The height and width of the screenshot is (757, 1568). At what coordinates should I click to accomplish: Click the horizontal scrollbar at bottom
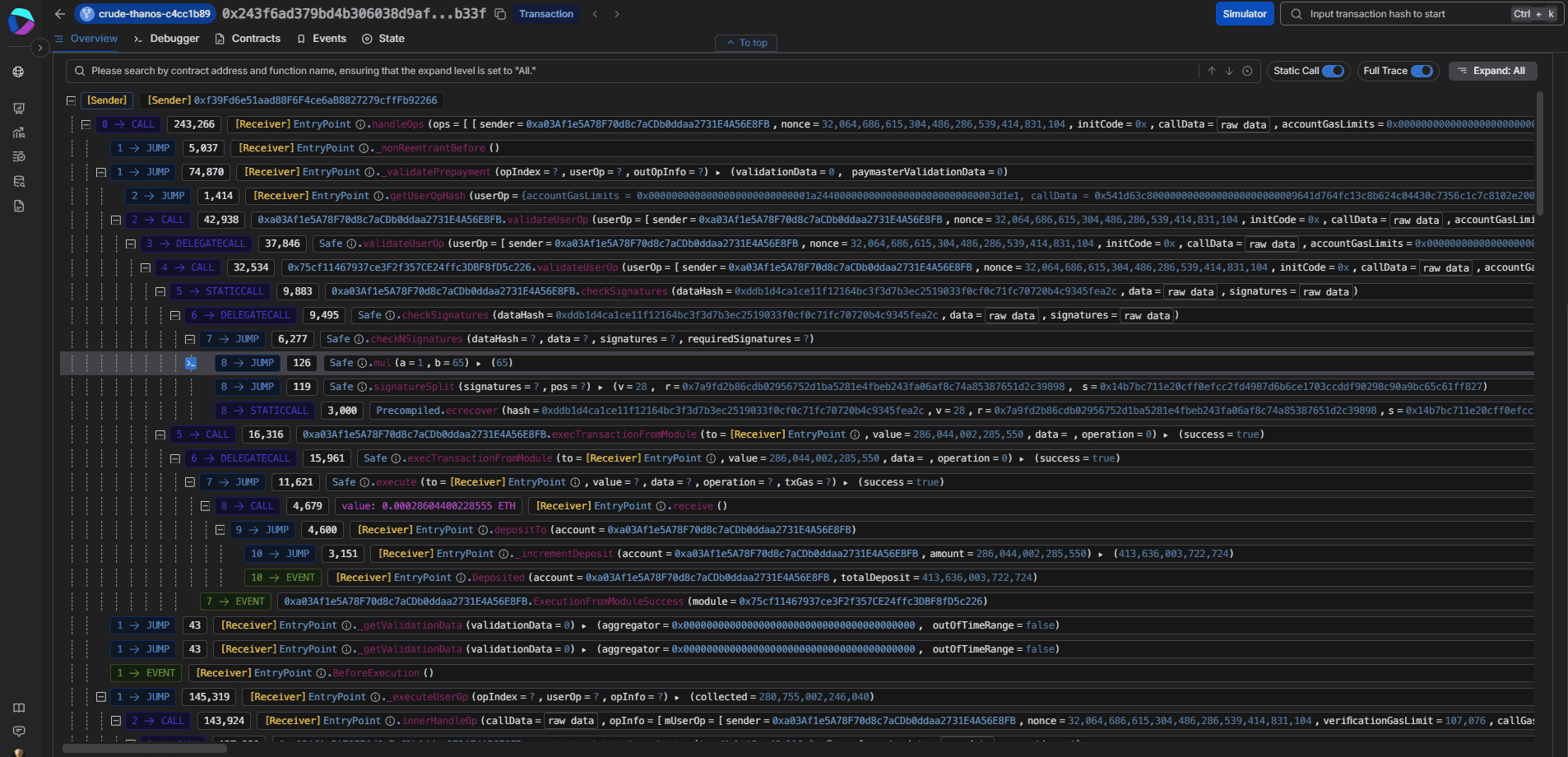pos(144,748)
